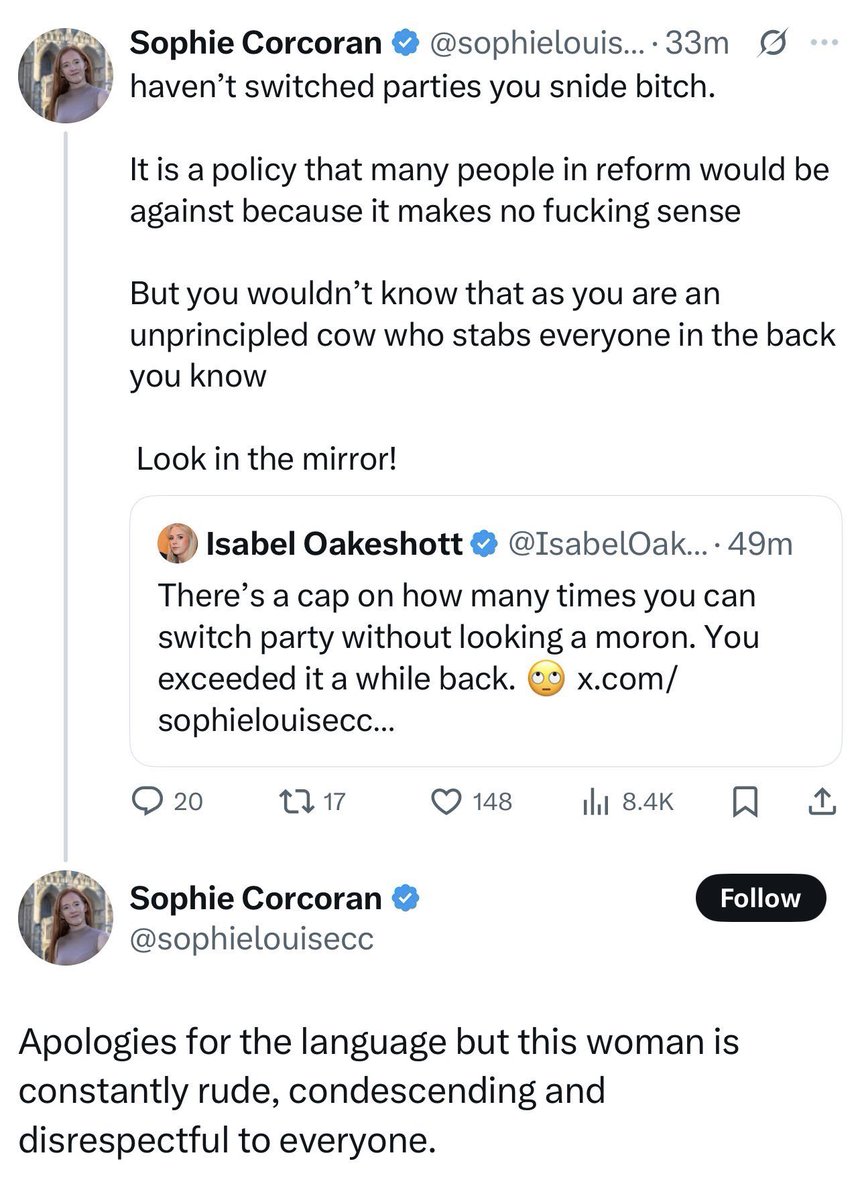Click the Isabel Oakeshott name in quoted post
The height and width of the screenshot is (1200, 860).
pyautogui.click(x=334, y=544)
